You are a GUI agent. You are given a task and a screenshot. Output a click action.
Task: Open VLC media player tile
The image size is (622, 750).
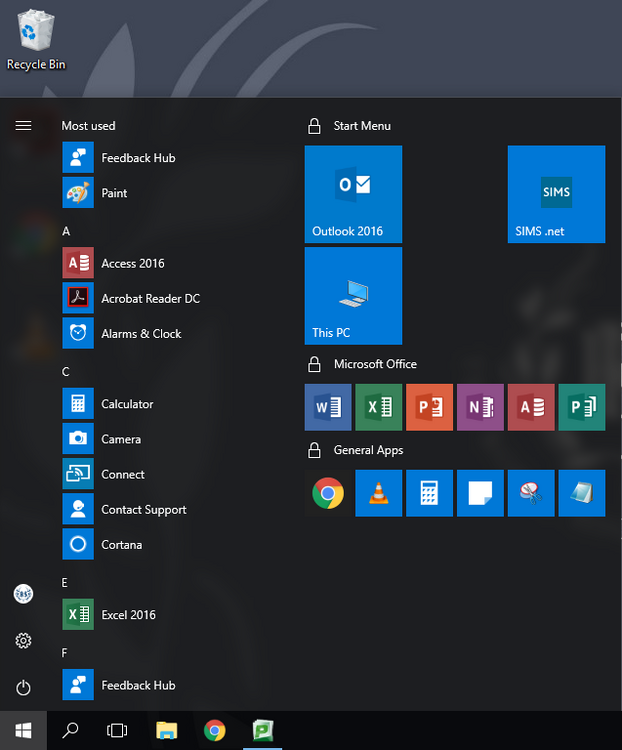[x=378, y=493]
